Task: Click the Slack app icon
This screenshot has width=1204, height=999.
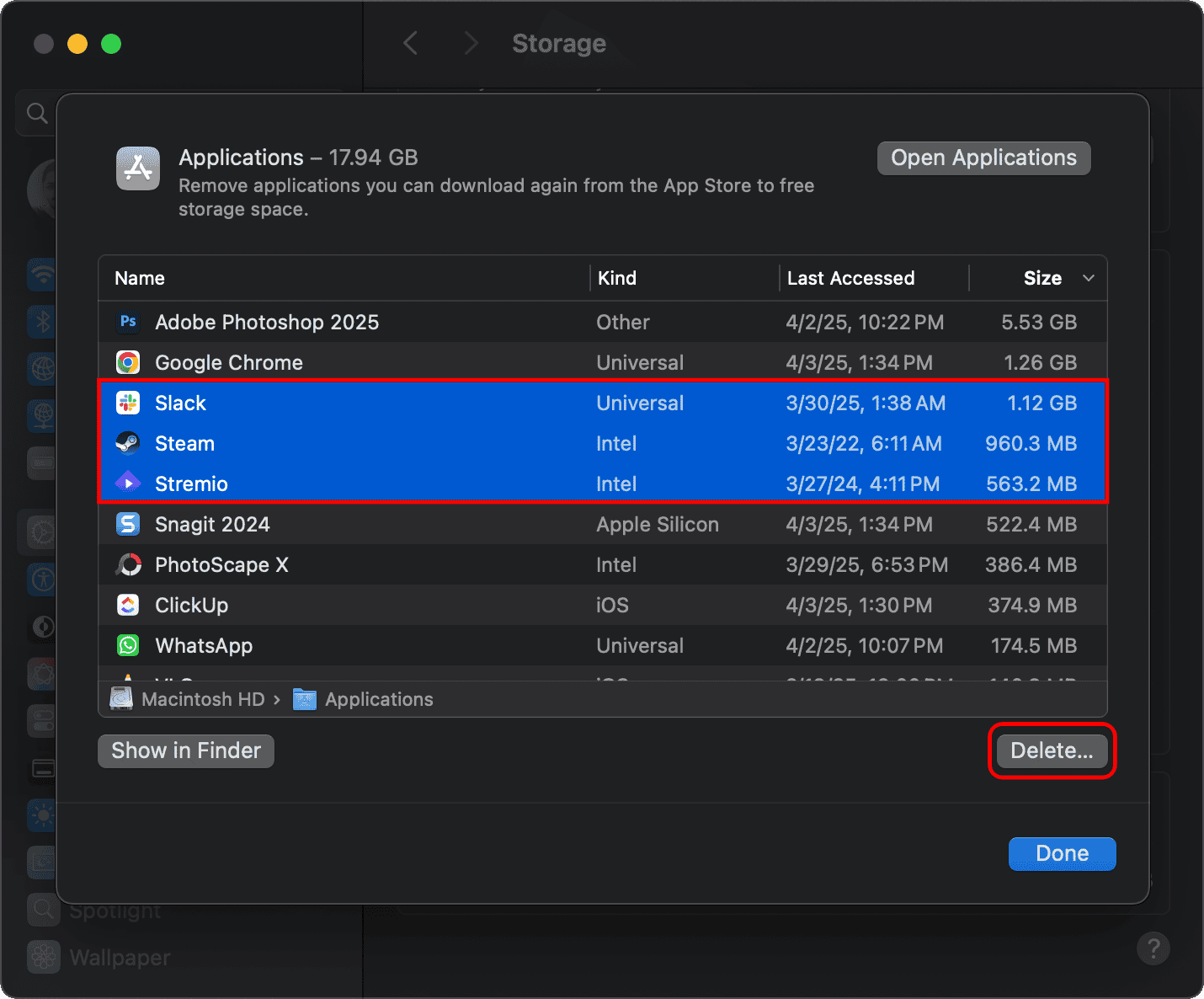Action: 128,403
